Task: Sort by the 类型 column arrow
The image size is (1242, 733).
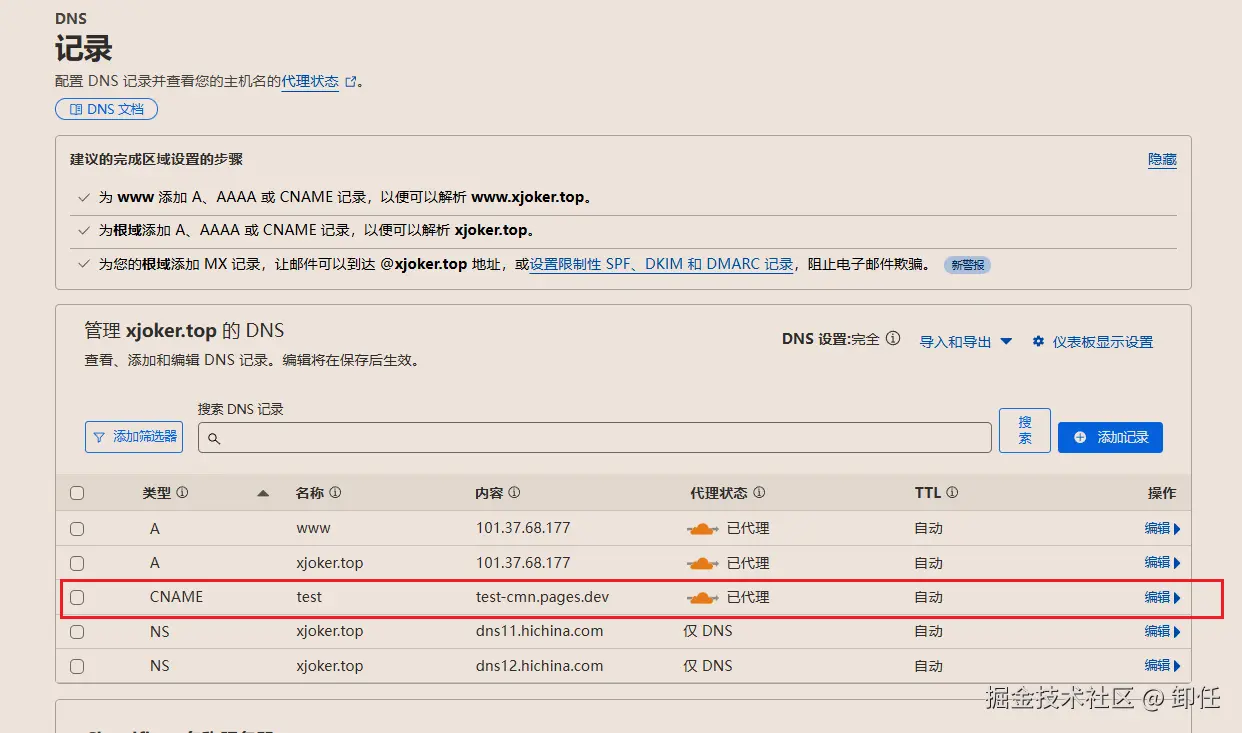Action: 263,493
